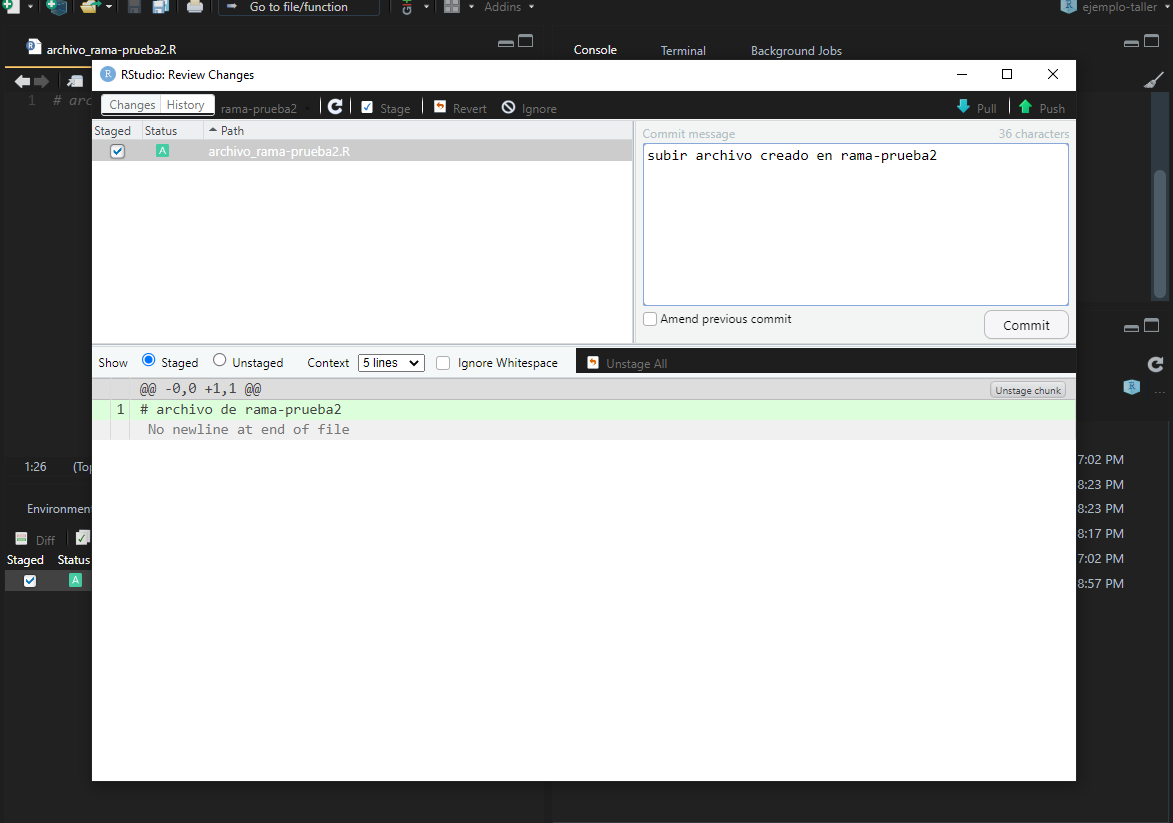Viewport: 1173px width, 823px height.
Task: Click the diff line '# archivo de rama-prueba2'
Action: tap(240, 409)
